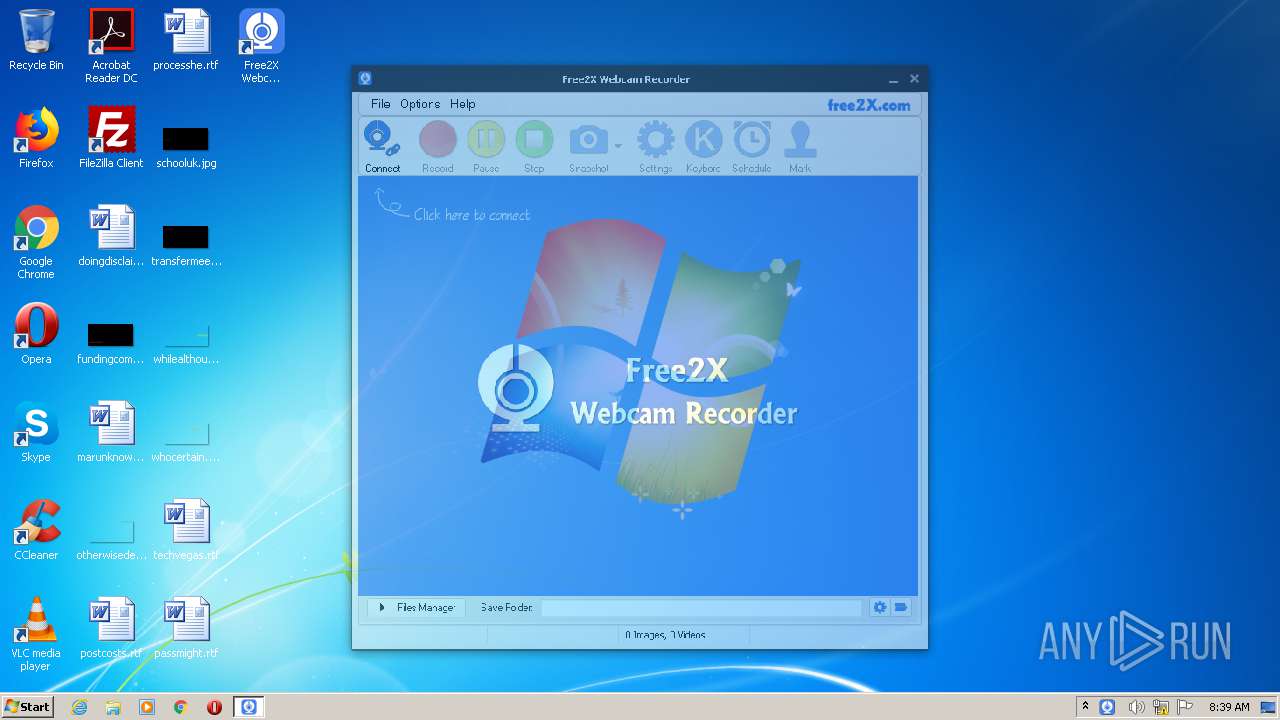Open Windows Explorer from taskbar

(113, 707)
